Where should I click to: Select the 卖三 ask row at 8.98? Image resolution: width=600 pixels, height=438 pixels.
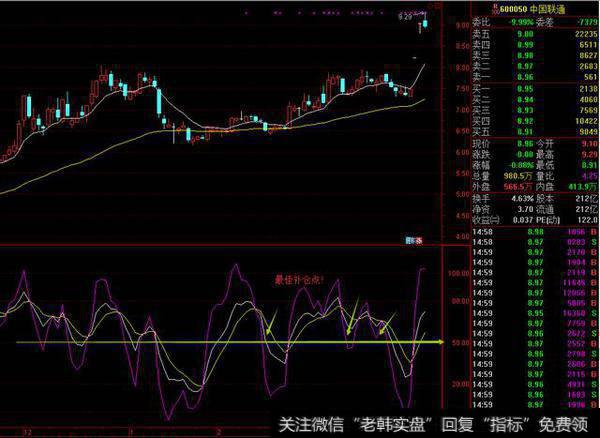pyautogui.click(x=535, y=55)
